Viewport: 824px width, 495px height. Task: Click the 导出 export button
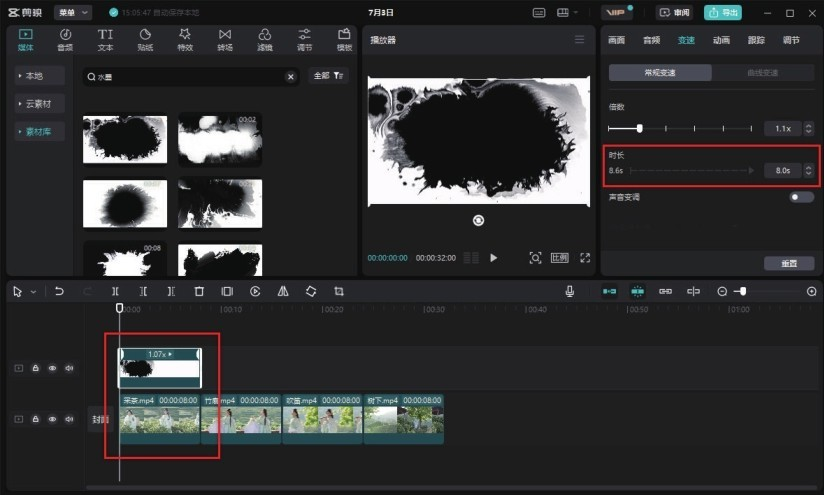(723, 13)
